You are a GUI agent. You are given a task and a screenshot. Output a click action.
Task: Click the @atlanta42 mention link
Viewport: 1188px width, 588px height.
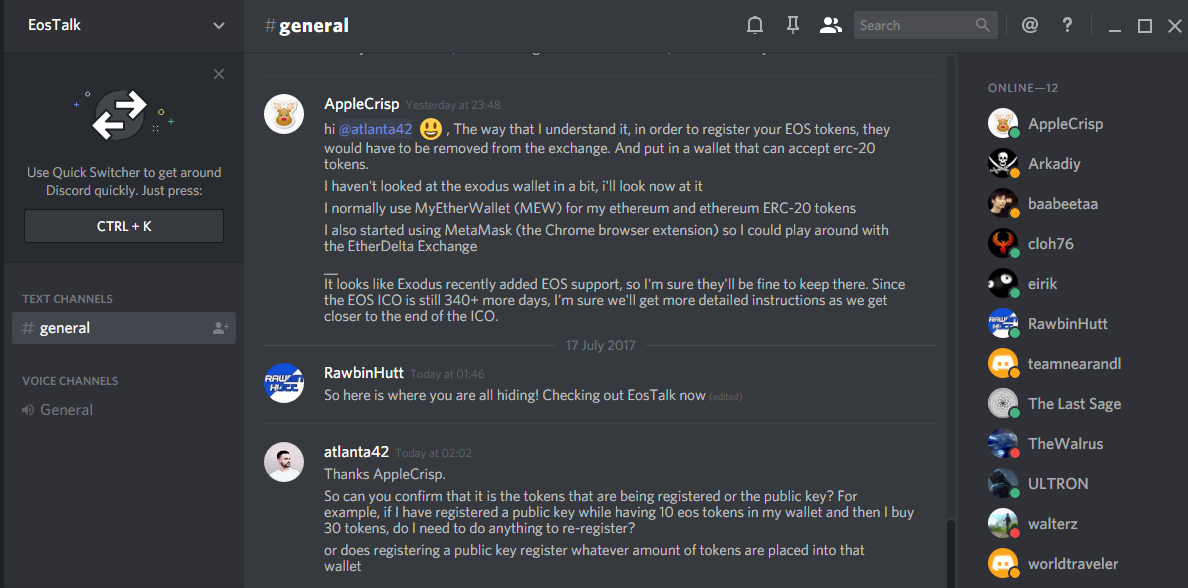click(x=375, y=129)
